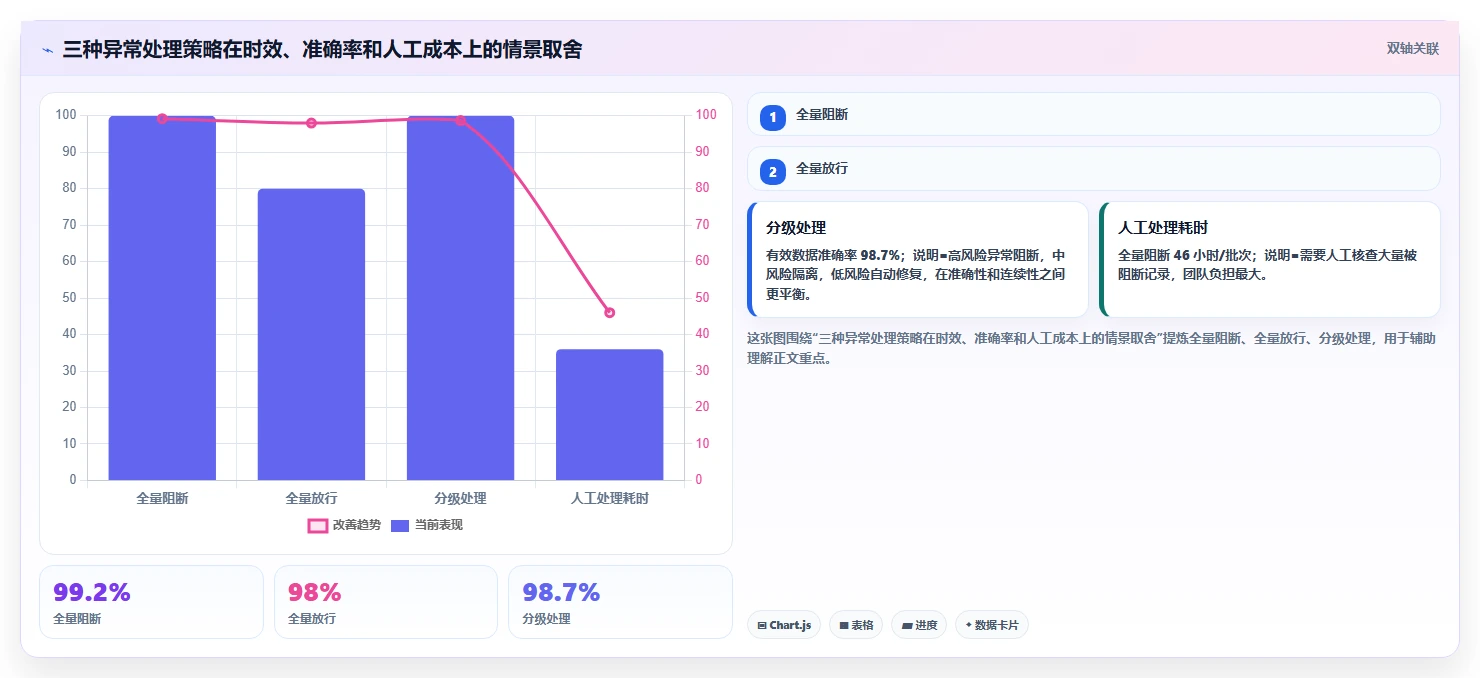The height and width of the screenshot is (678, 1480).
Task: Select the number 1 badge for 全量阻断
Action: (x=772, y=117)
